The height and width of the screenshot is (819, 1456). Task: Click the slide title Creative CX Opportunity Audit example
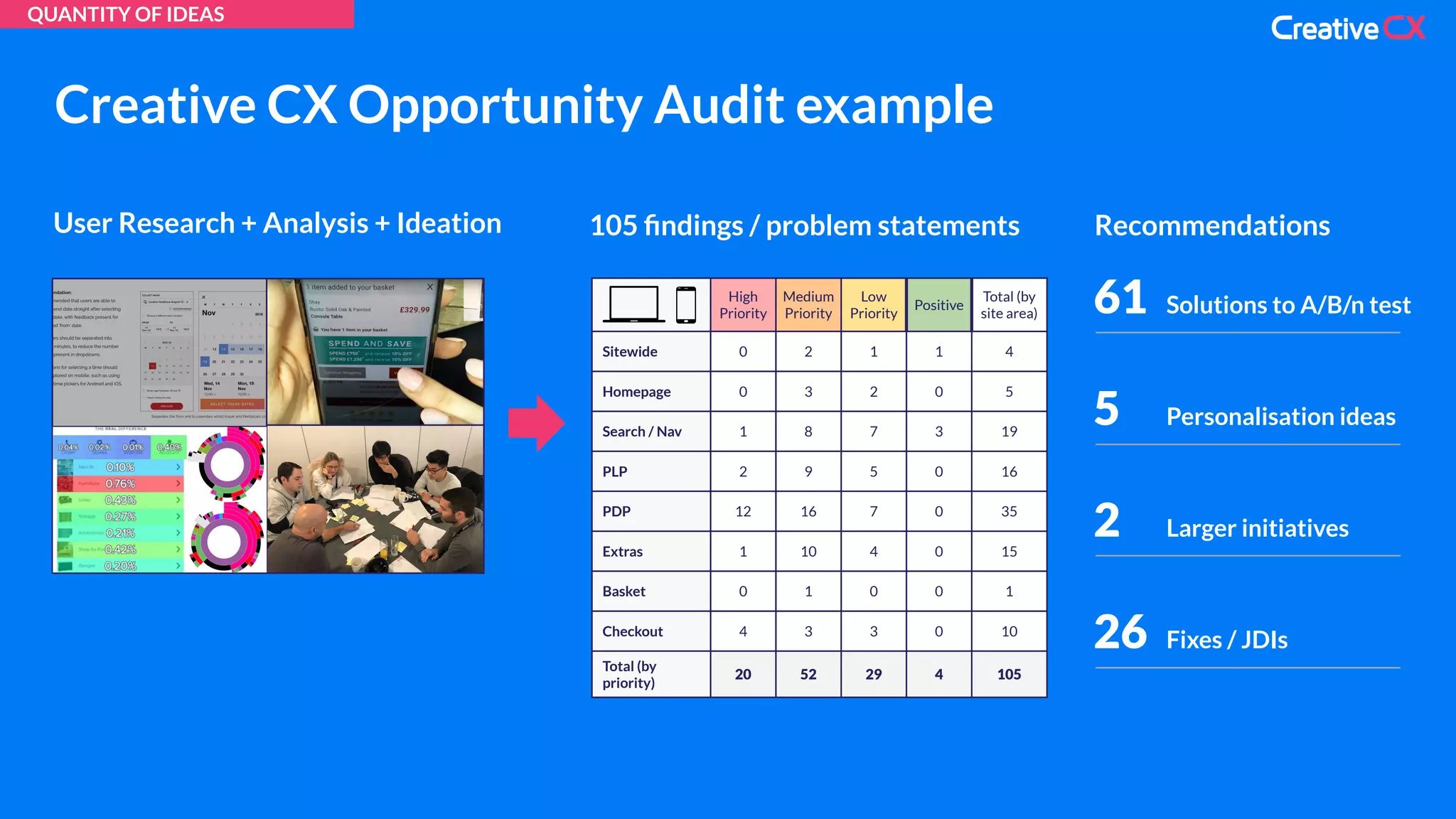click(524, 105)
